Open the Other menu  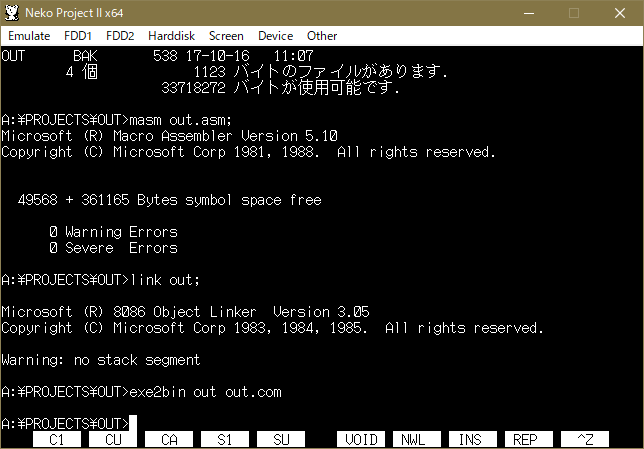[322, 36]
